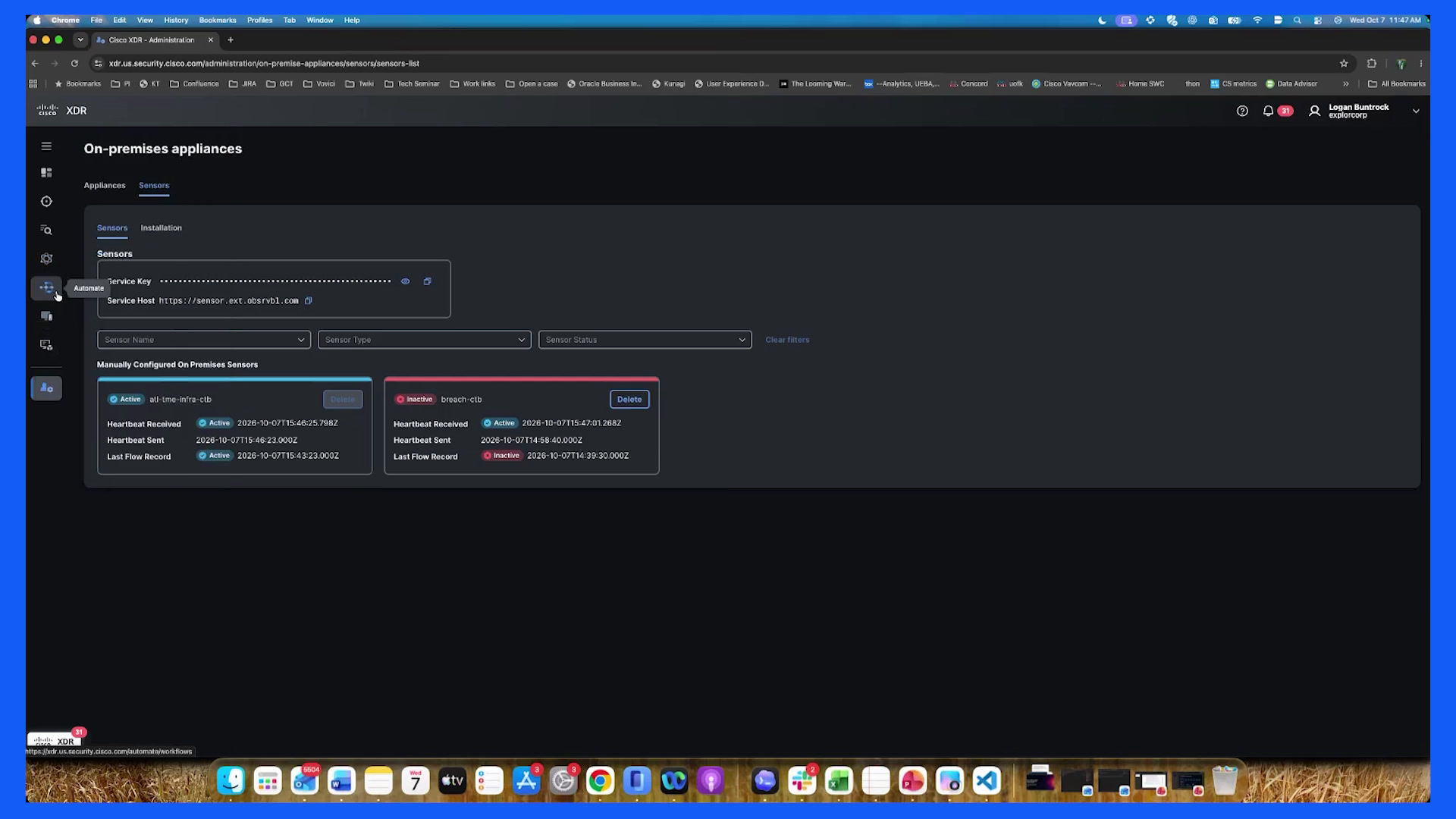This screenshot has width=1456, height=819.
Task: Launch Visual Studio Code from the dock
Action: point(987,781)
